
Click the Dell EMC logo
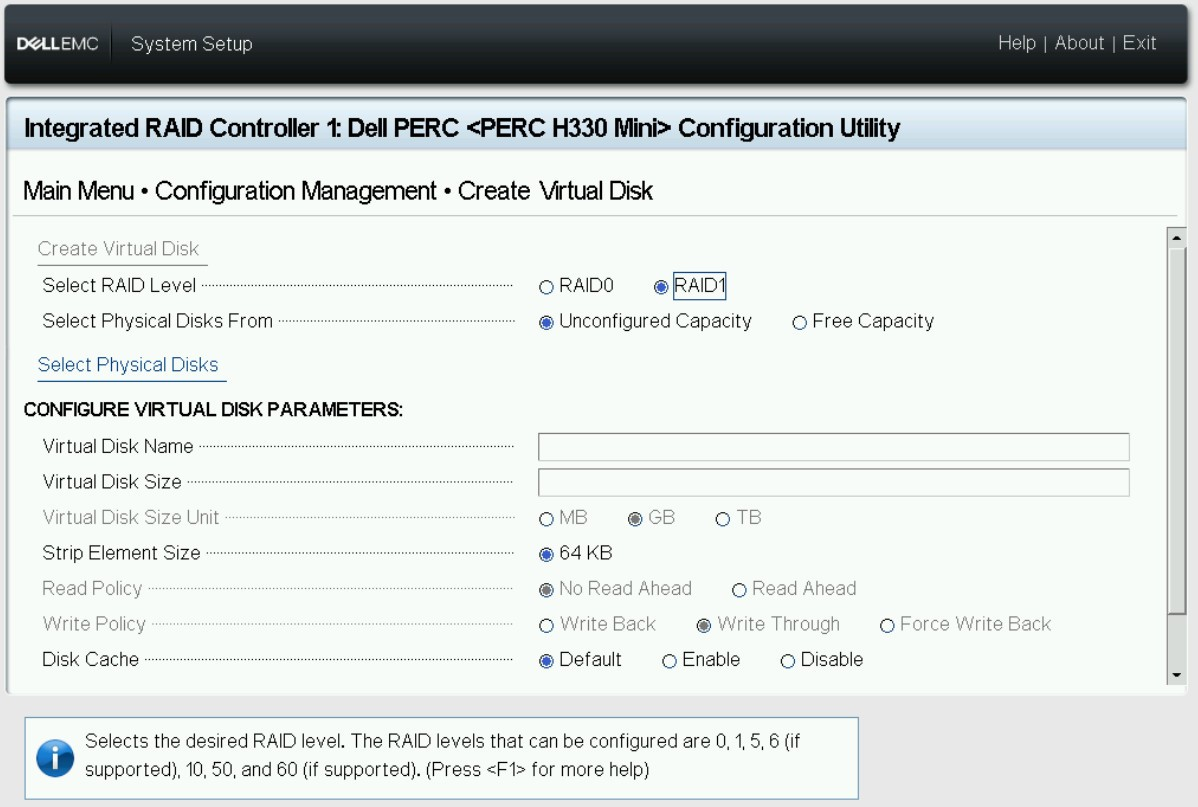click(57, 44)
